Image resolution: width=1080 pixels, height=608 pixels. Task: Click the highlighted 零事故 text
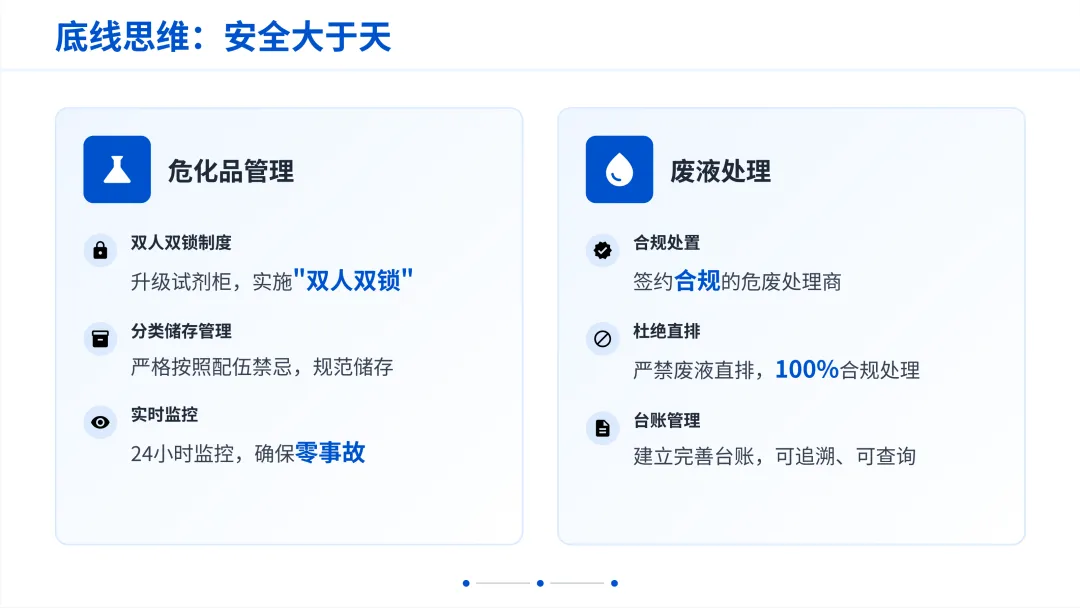(x=330, y=453)
